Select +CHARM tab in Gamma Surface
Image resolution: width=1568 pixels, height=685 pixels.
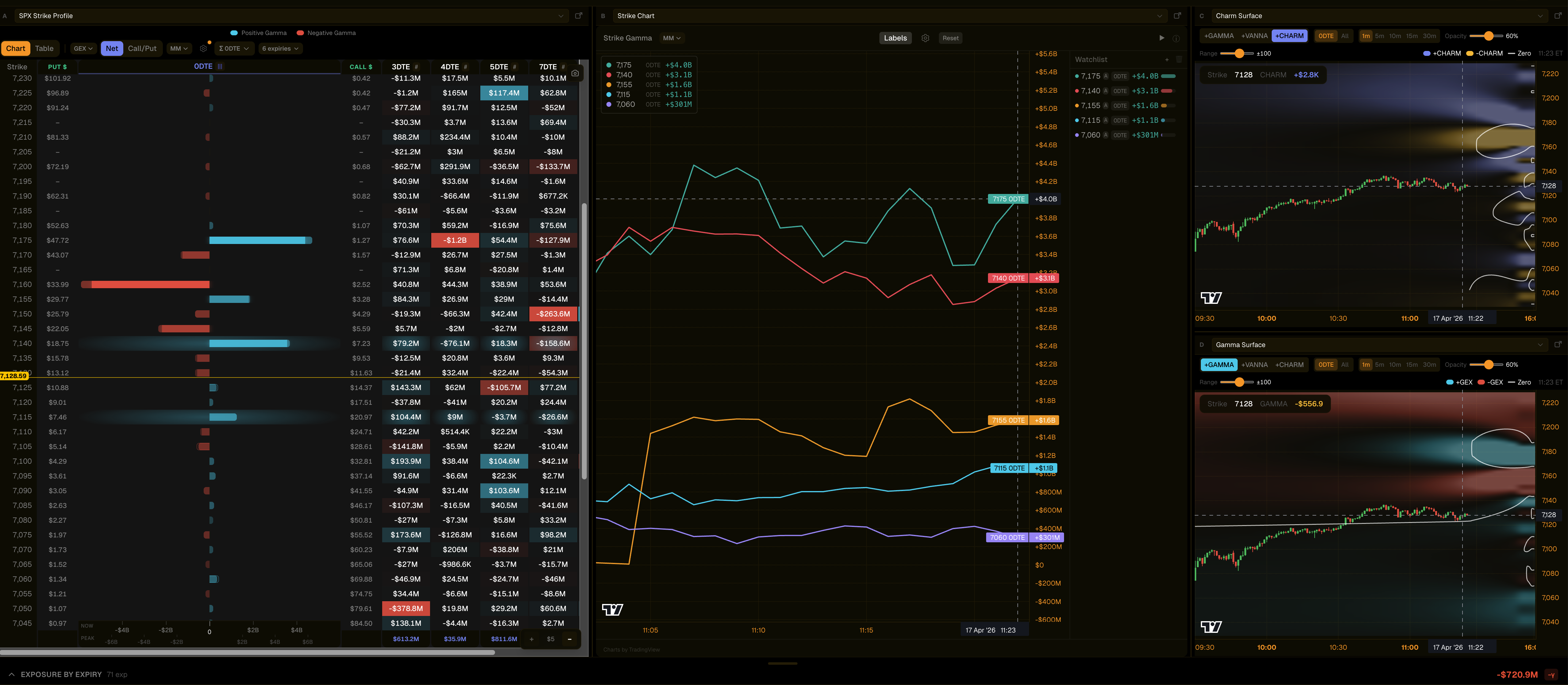point(1289,365)
